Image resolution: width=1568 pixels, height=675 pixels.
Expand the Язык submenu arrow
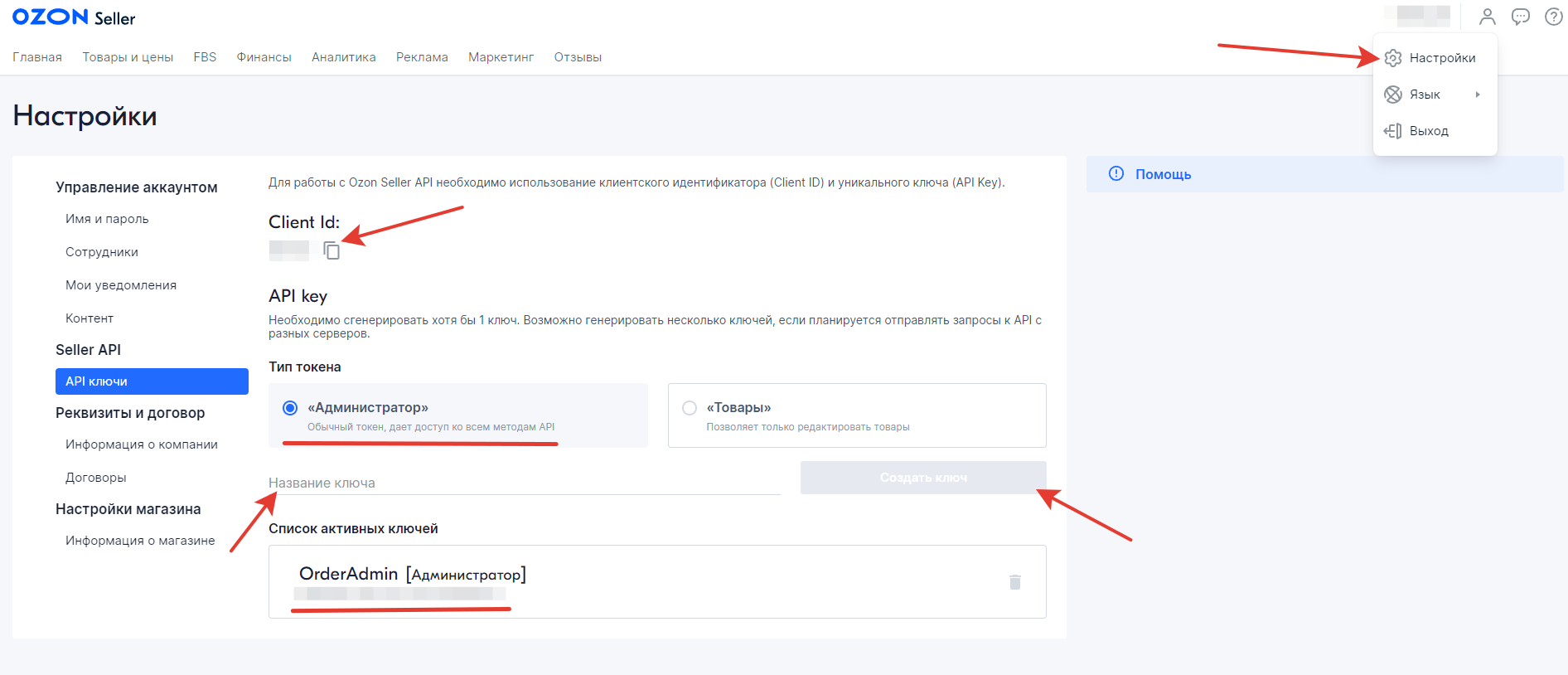pyautogui.click(x=1478, y=95)
